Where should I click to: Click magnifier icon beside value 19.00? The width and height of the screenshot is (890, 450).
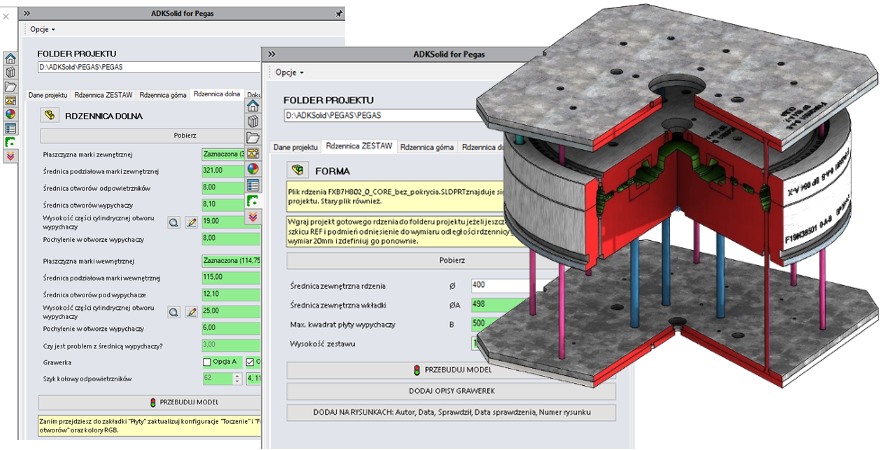click(174, 222)
